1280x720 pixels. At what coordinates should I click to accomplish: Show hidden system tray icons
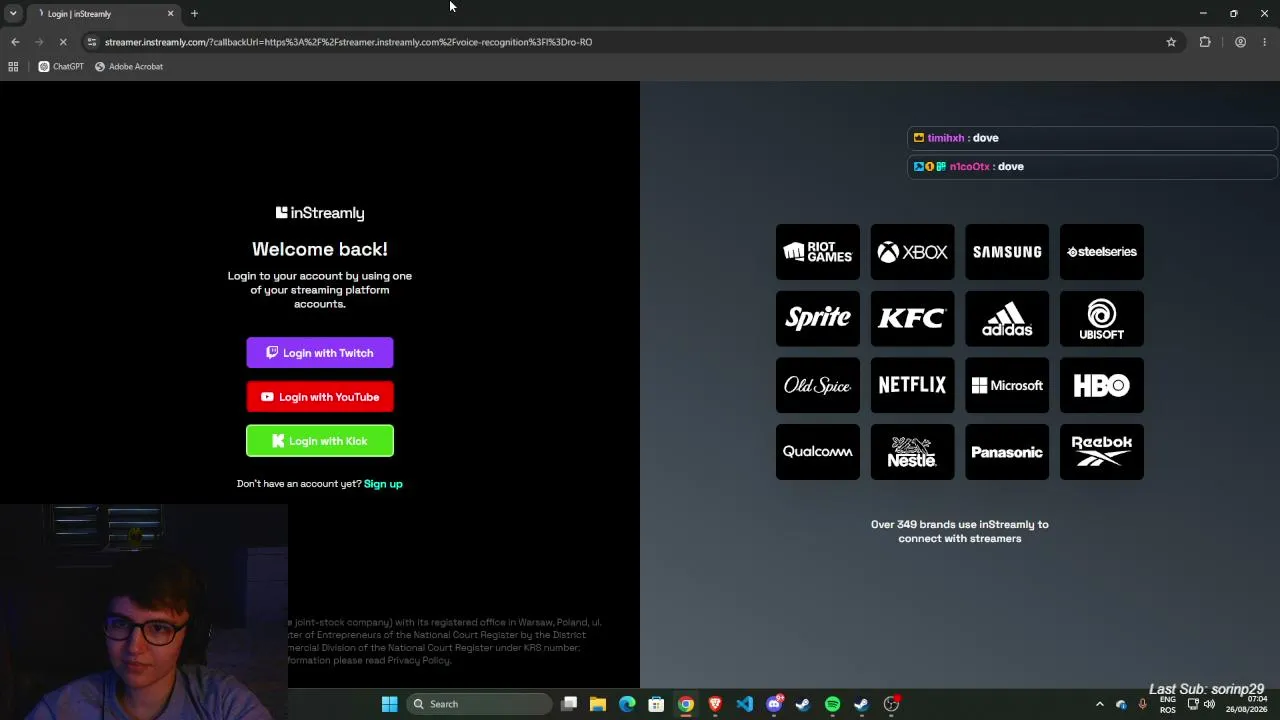point(1100,704)
